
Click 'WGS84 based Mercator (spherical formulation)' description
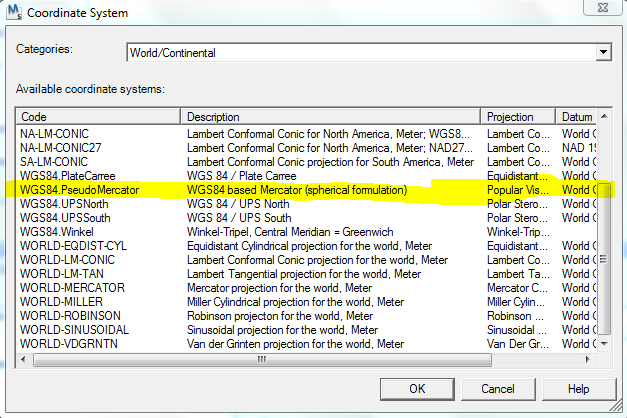297,190
